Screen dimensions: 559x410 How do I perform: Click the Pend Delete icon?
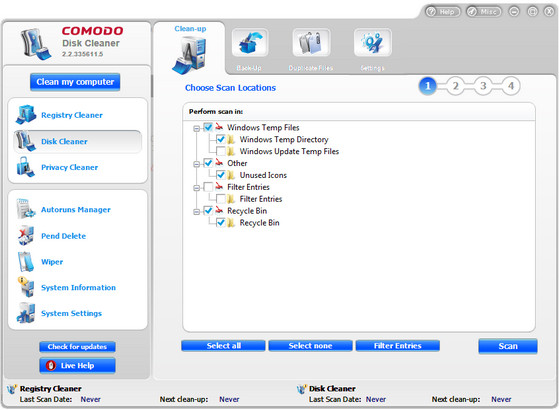pyautogui.click(x=26, y=235)
